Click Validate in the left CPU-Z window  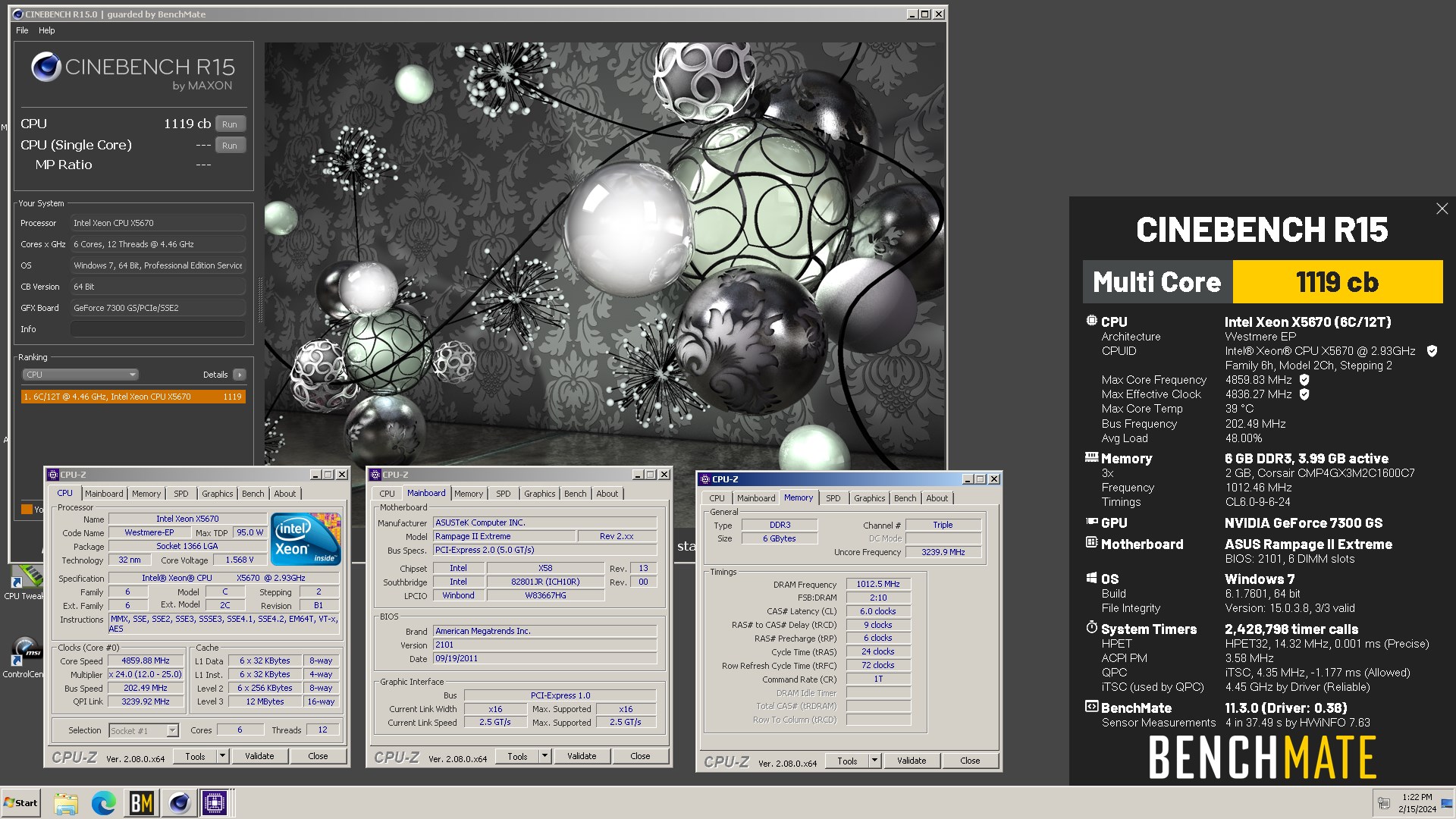click(259, 756)
